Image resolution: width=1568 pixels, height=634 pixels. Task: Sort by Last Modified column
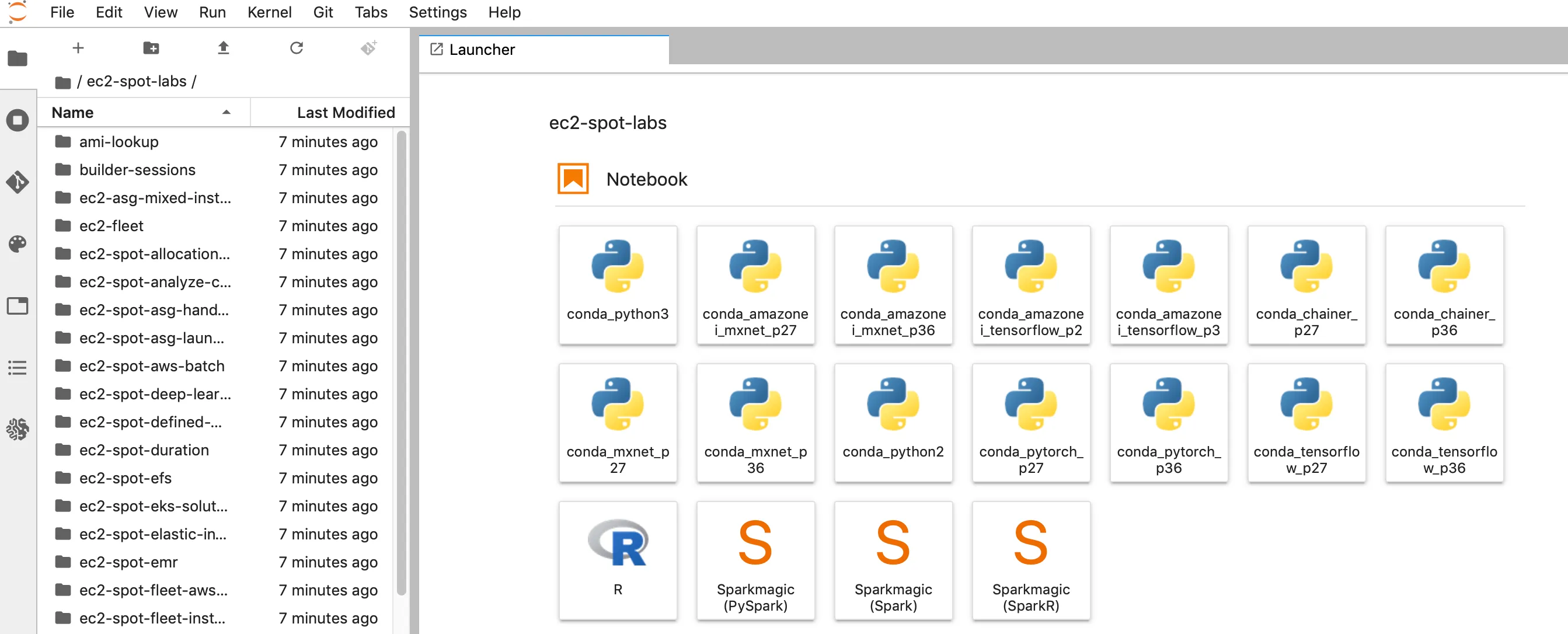coord(345,113)
